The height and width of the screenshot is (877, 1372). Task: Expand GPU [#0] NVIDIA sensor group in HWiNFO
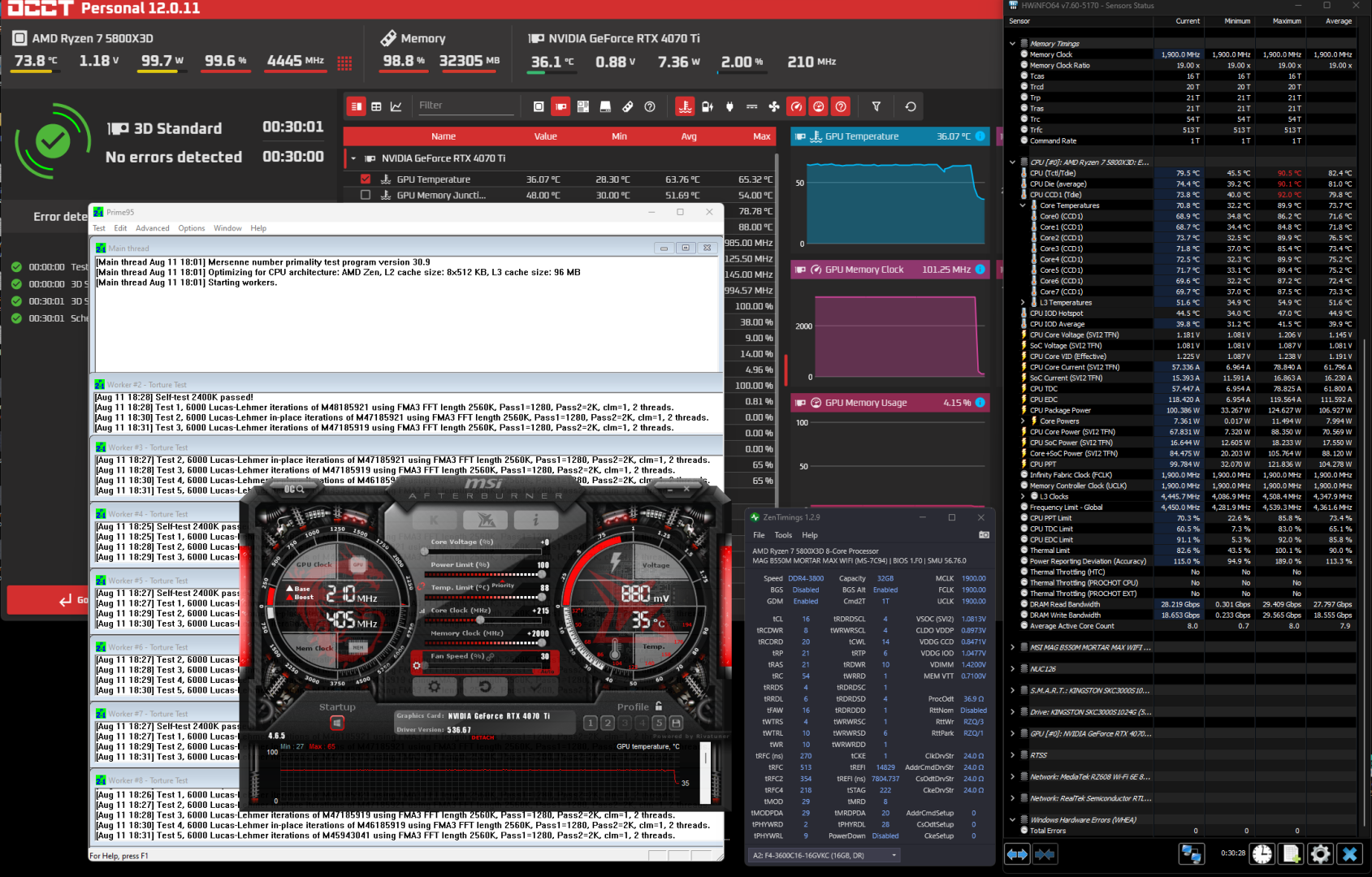(1012, 733)
